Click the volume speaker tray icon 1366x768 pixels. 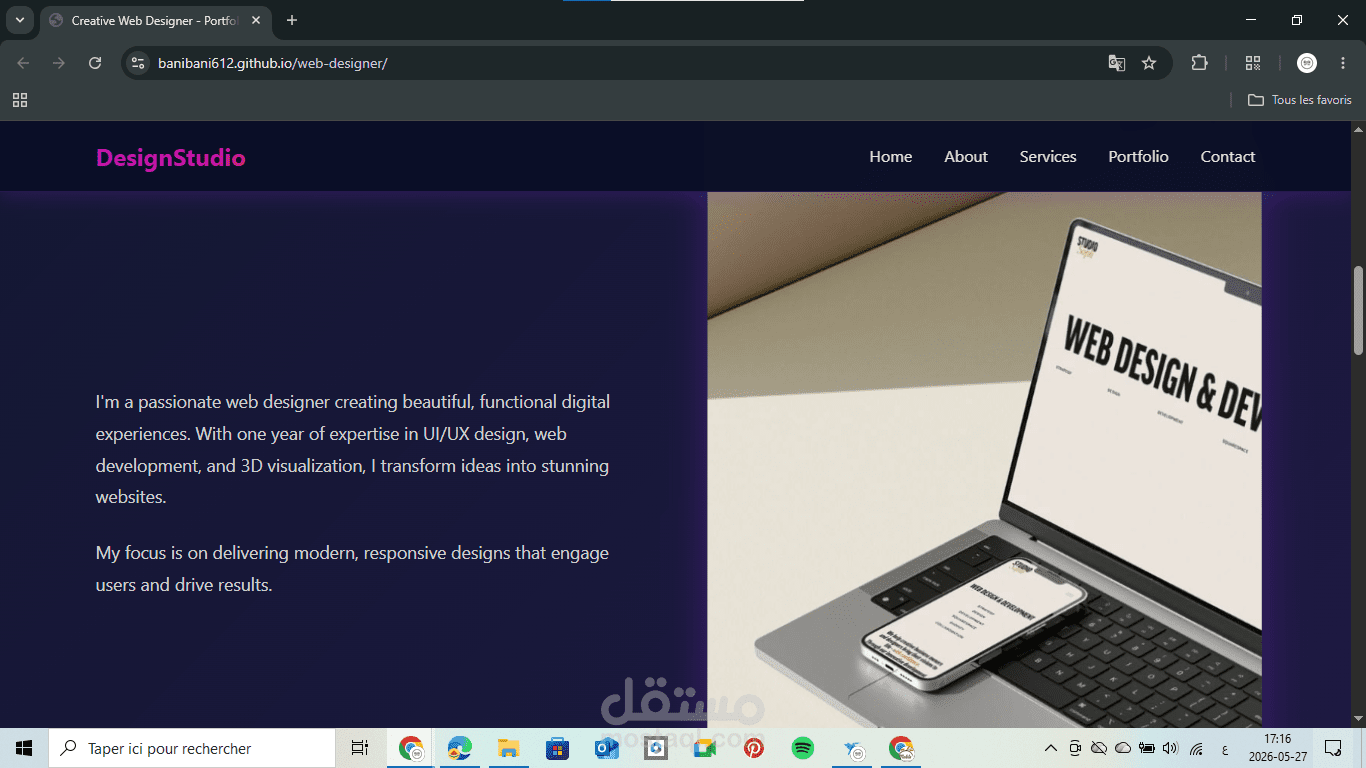pyautogui.click(x=1171, y=748)
